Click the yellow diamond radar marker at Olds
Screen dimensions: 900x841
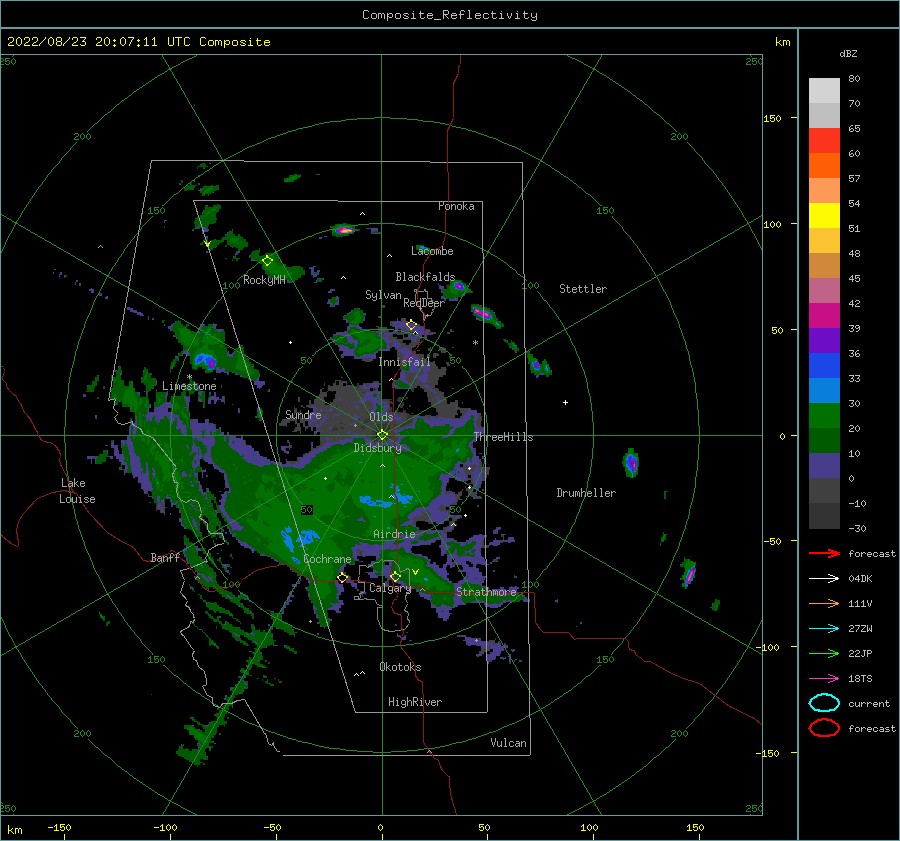(x=382, y=435)
